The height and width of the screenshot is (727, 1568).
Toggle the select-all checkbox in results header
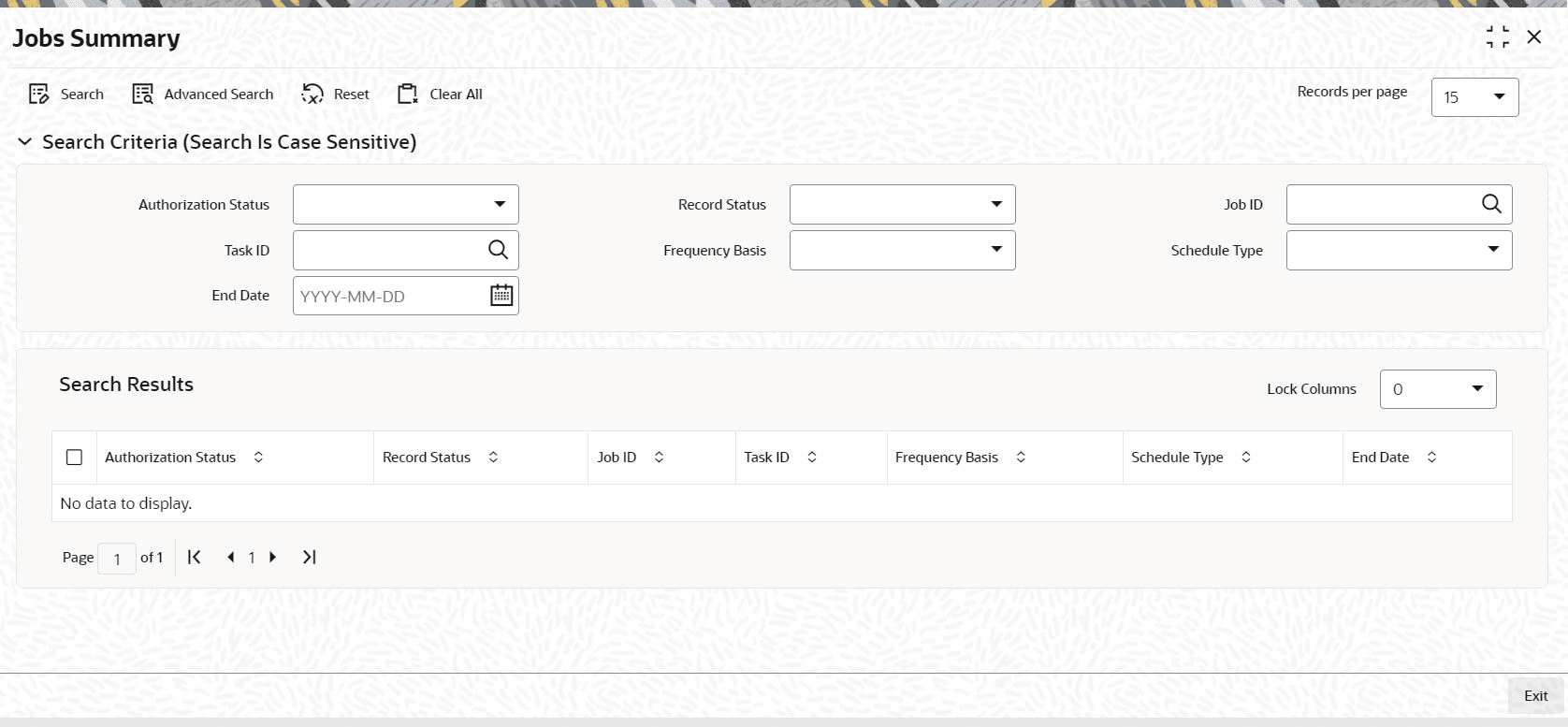coord(75,458)
